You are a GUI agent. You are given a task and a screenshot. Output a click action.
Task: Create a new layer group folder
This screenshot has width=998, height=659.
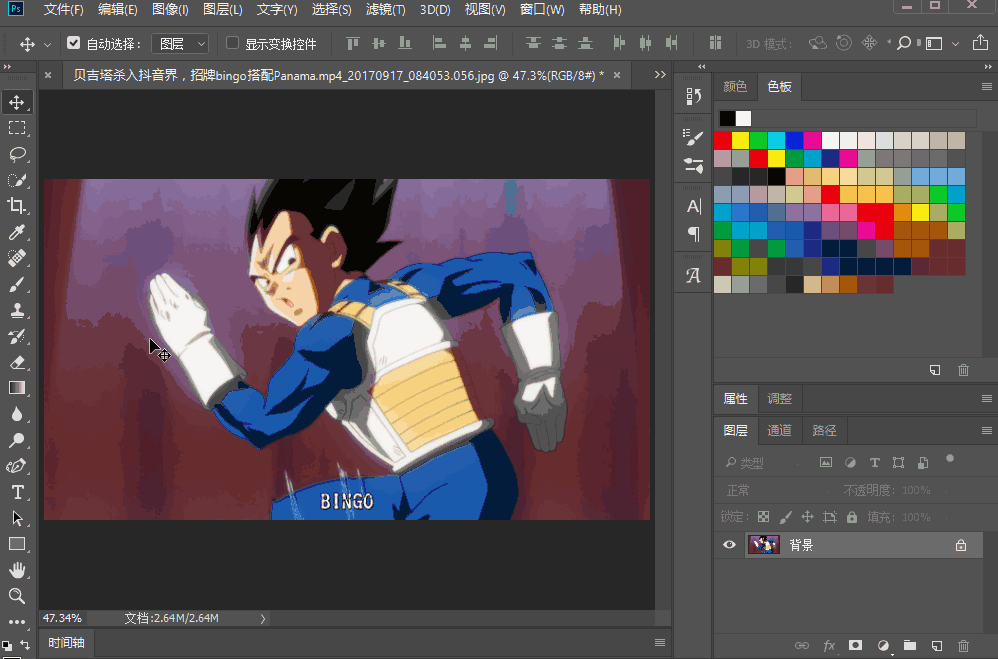[x=910, y=646]
